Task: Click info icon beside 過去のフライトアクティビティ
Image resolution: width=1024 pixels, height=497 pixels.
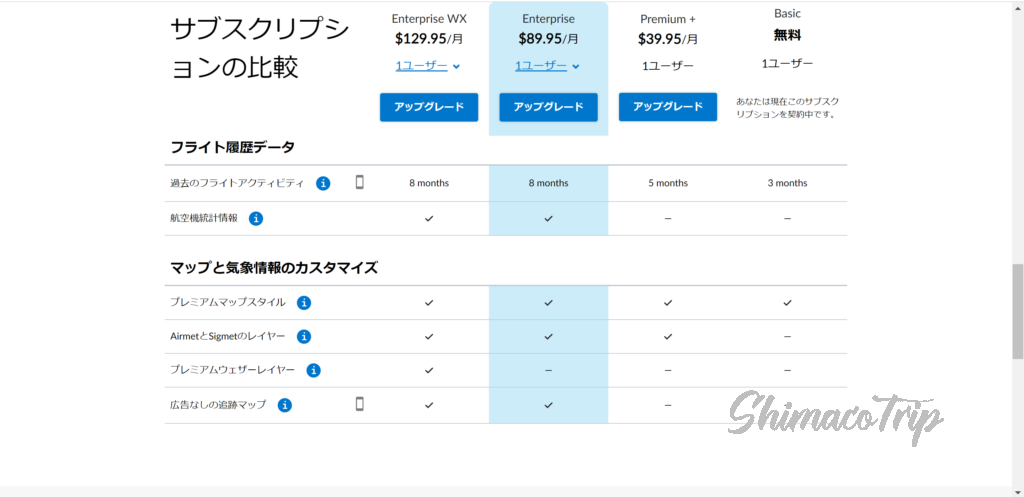Action: coord(323,183)
